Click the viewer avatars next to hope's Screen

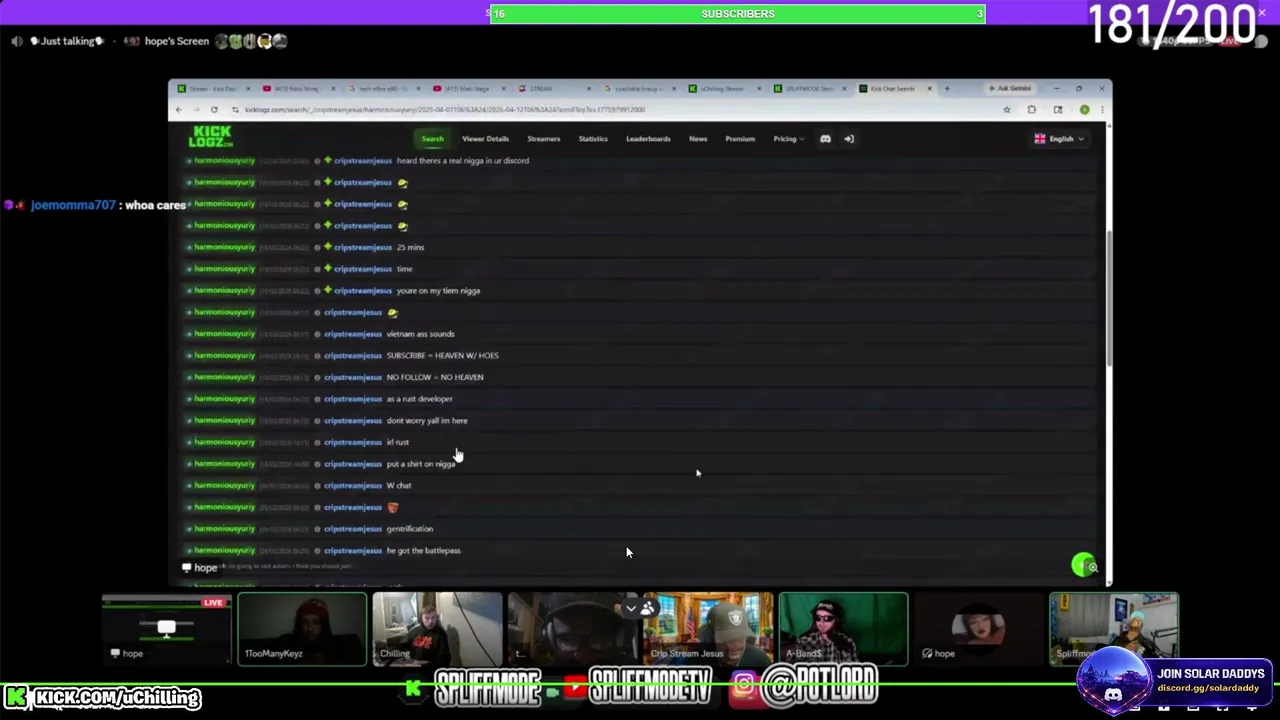252,41
